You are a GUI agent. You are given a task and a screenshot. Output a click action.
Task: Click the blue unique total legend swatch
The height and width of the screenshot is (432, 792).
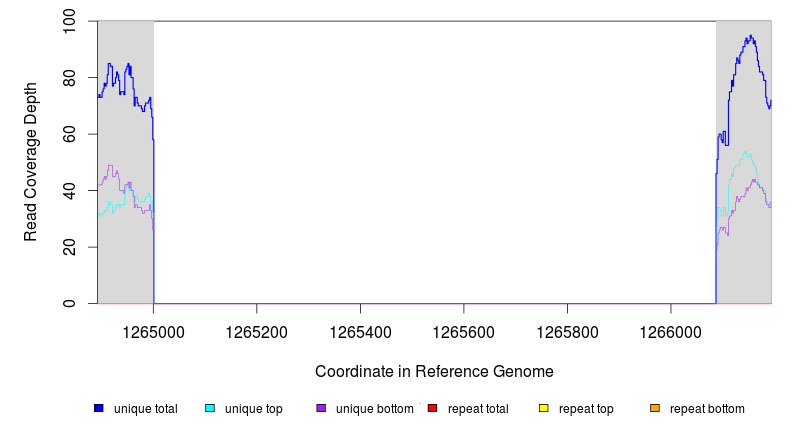click(x=98, y=409)
